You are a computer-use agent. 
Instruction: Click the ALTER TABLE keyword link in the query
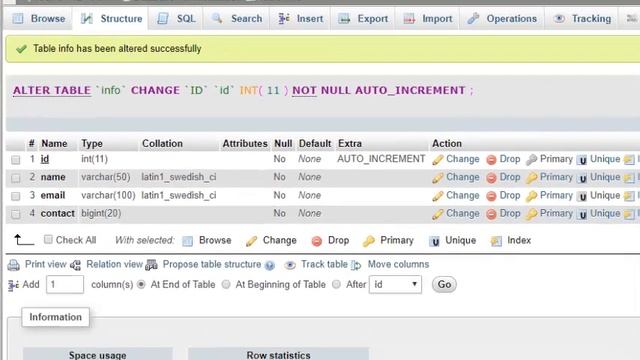click(x=52, y=90)
